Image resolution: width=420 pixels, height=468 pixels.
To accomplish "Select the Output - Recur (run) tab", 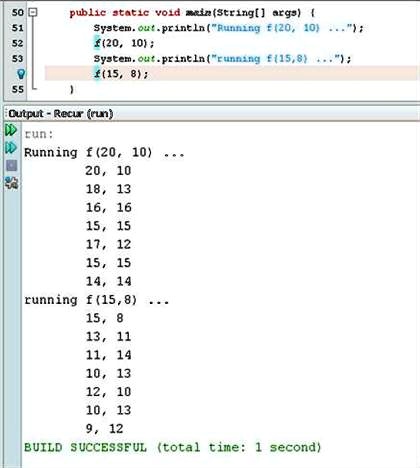I will click(61, 114).
